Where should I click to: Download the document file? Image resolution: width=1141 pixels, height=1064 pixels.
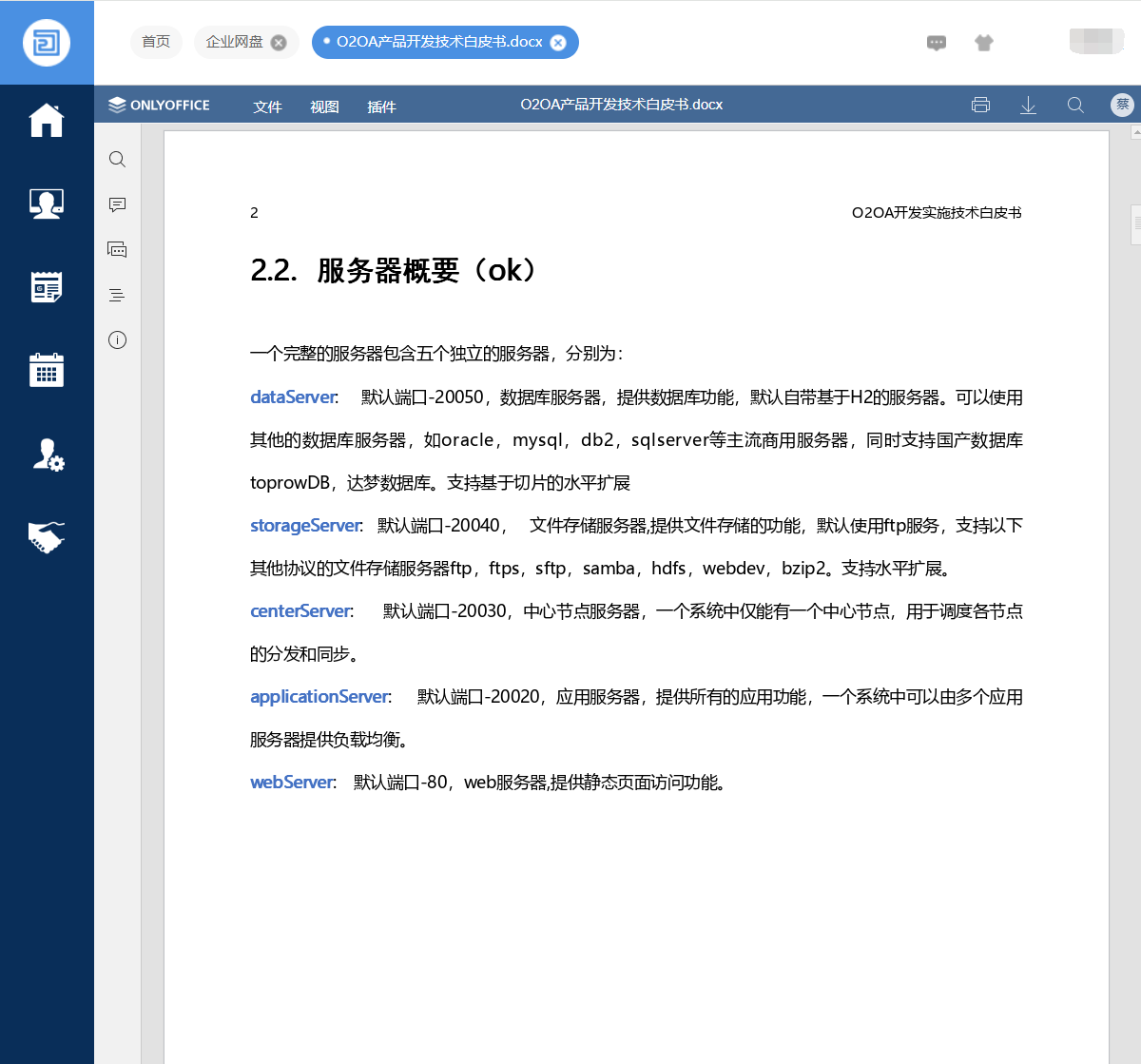[x=1028, y=105]
